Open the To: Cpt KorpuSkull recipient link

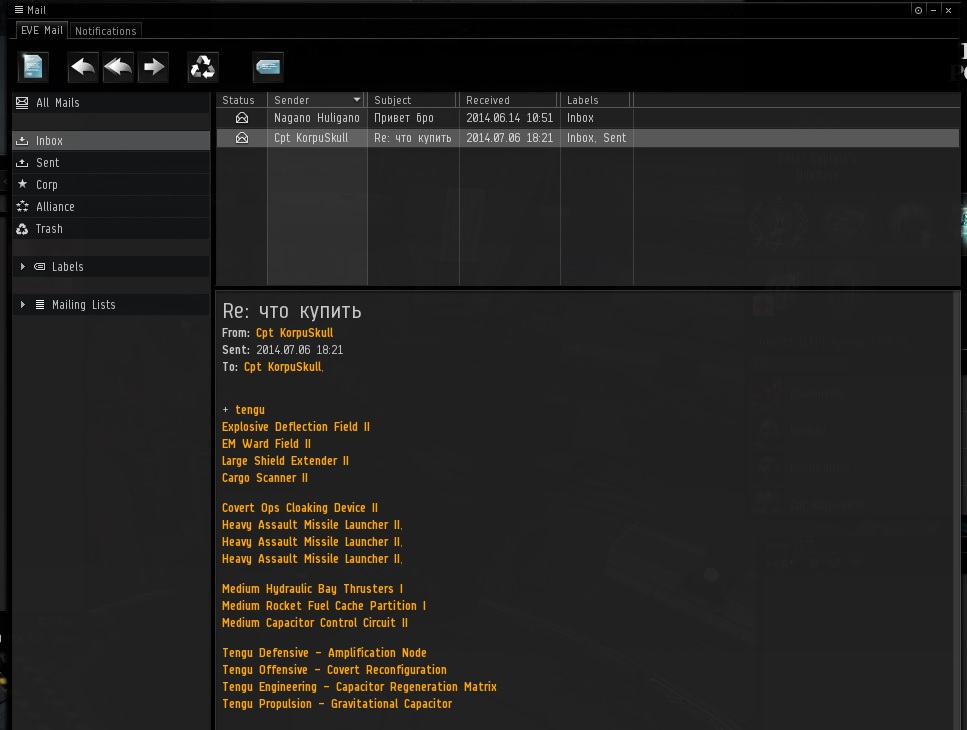[282, 367]
